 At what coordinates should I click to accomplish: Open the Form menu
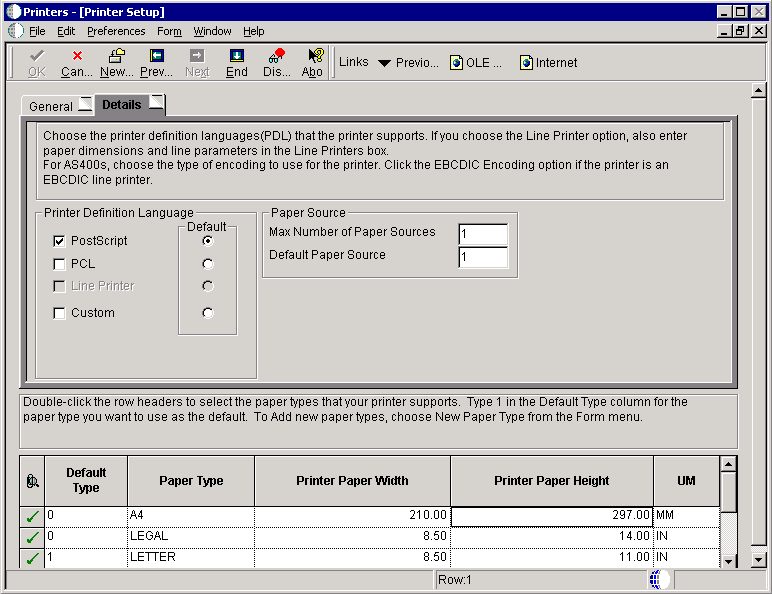(169, 31)
